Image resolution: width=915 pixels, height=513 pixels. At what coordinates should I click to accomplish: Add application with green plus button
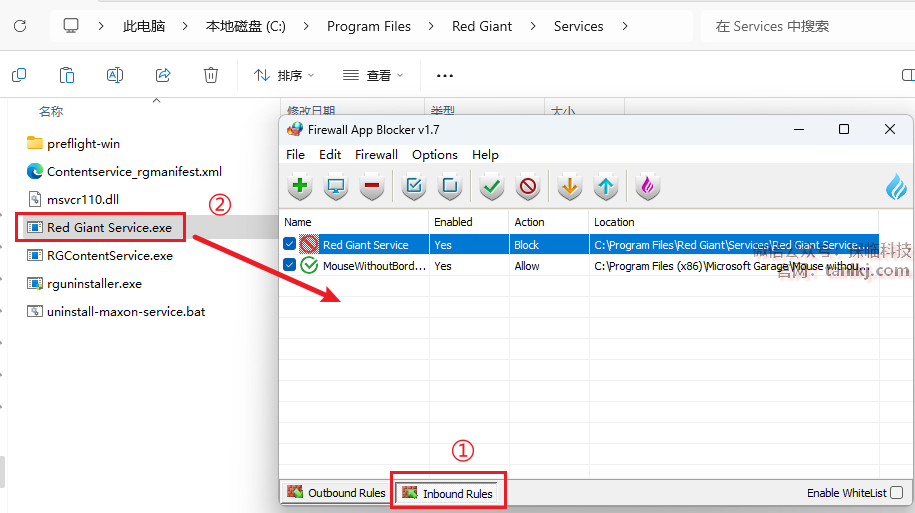coord(300,186)
